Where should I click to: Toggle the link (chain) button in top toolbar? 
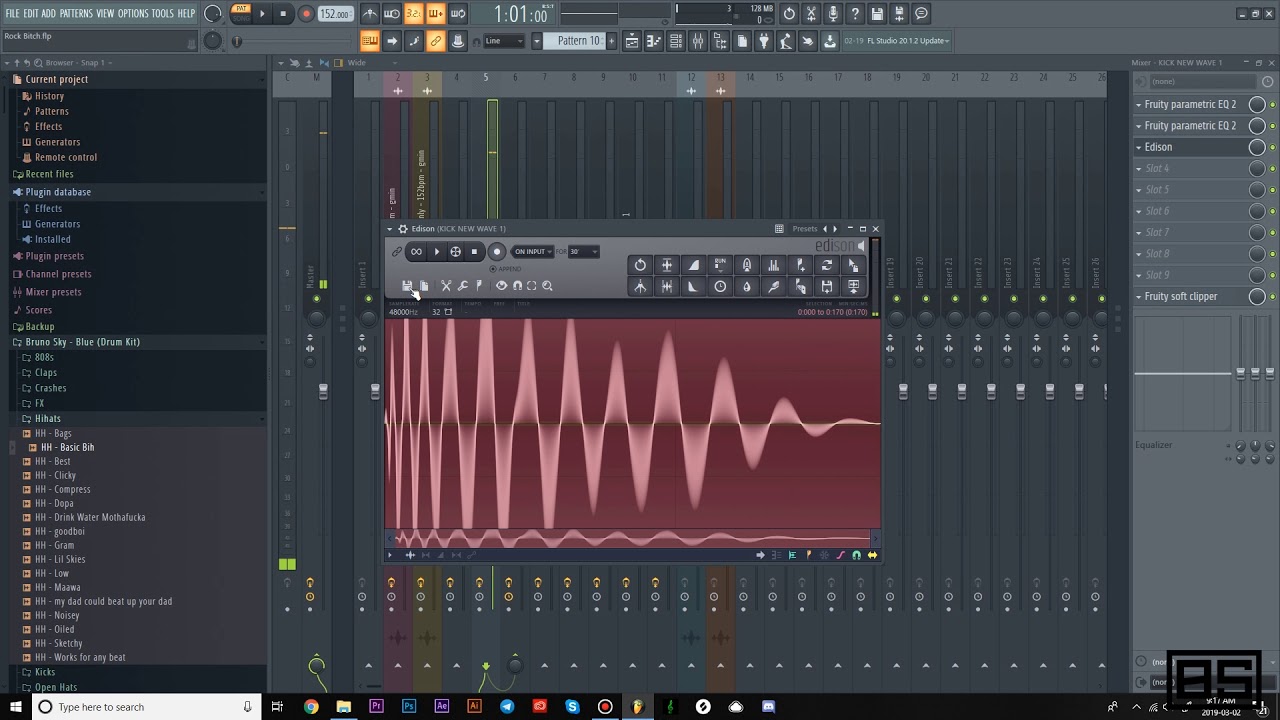click(436, 41)
